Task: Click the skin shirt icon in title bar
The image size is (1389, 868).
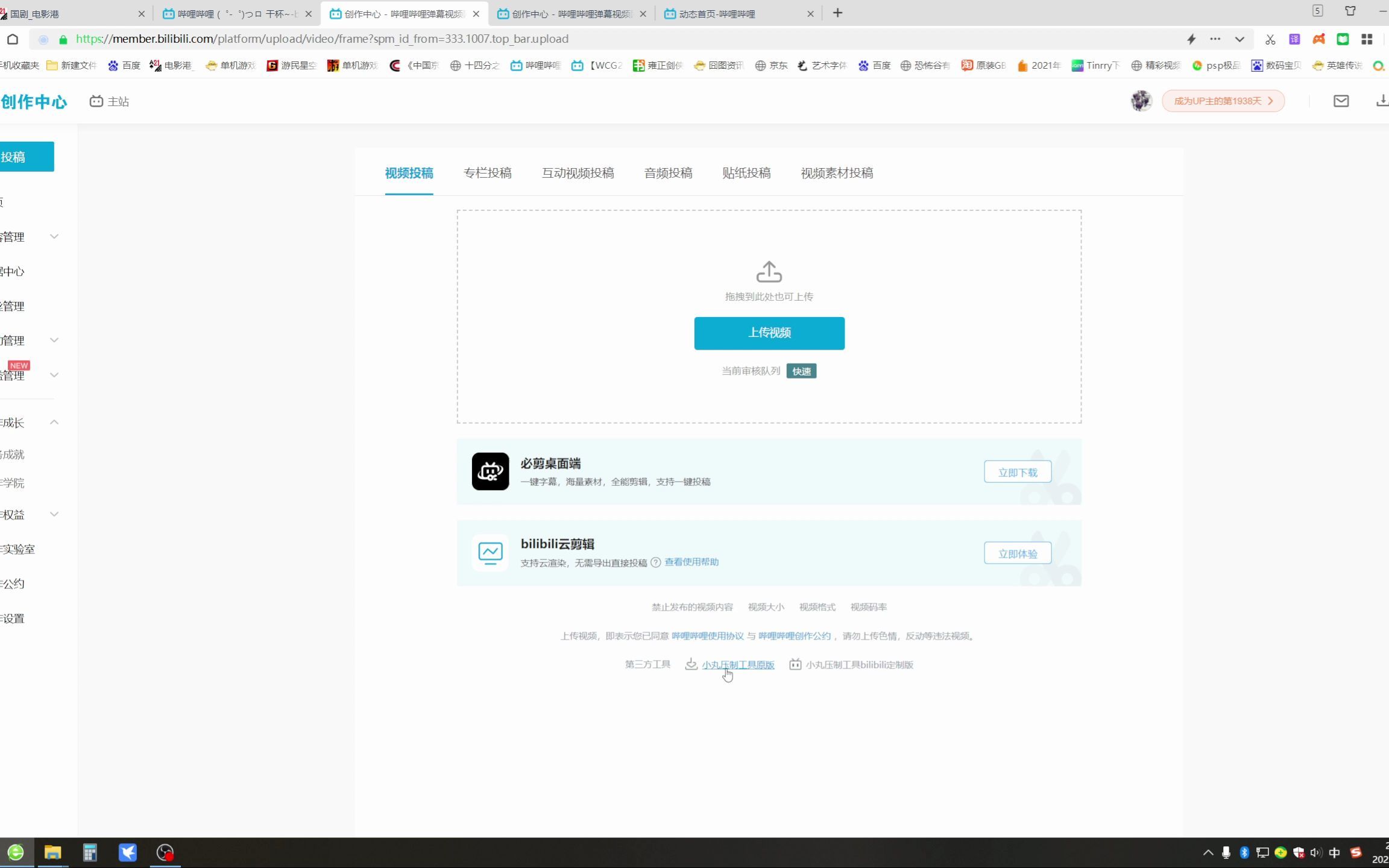Action: (x=1350, y=11)
